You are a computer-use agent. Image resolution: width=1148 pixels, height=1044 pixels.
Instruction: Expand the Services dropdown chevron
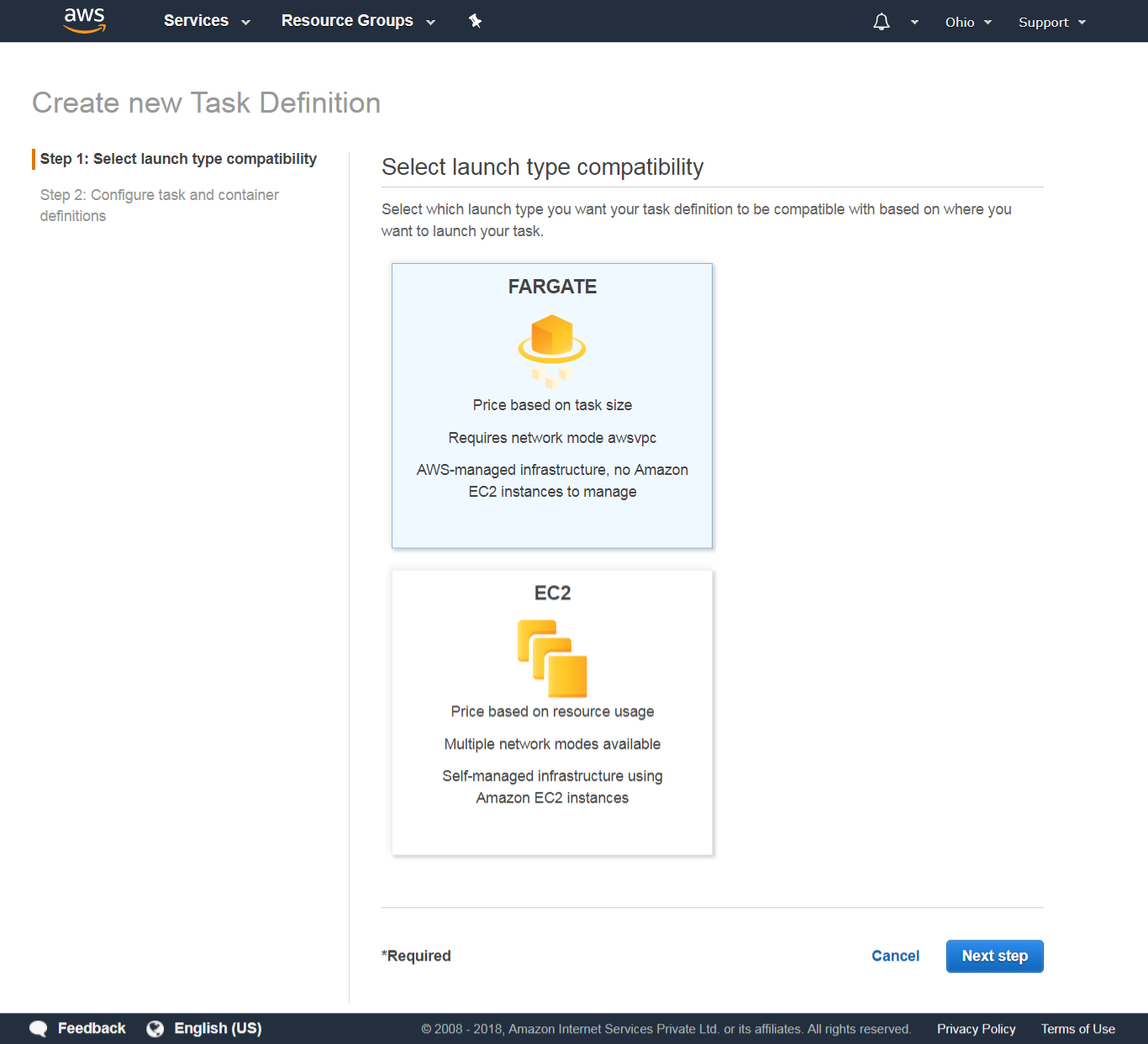click(x=246, y=23)
